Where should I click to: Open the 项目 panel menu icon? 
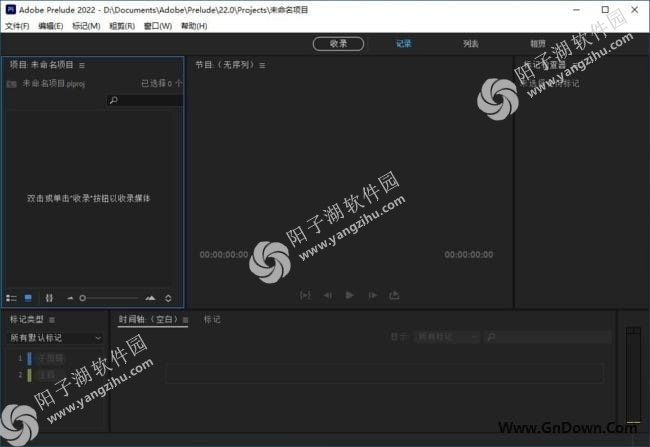tap(82, 66)
